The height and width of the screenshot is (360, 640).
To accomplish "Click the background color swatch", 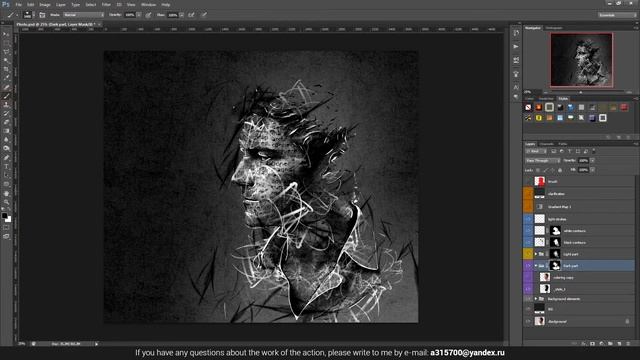I will click(9, 219).
